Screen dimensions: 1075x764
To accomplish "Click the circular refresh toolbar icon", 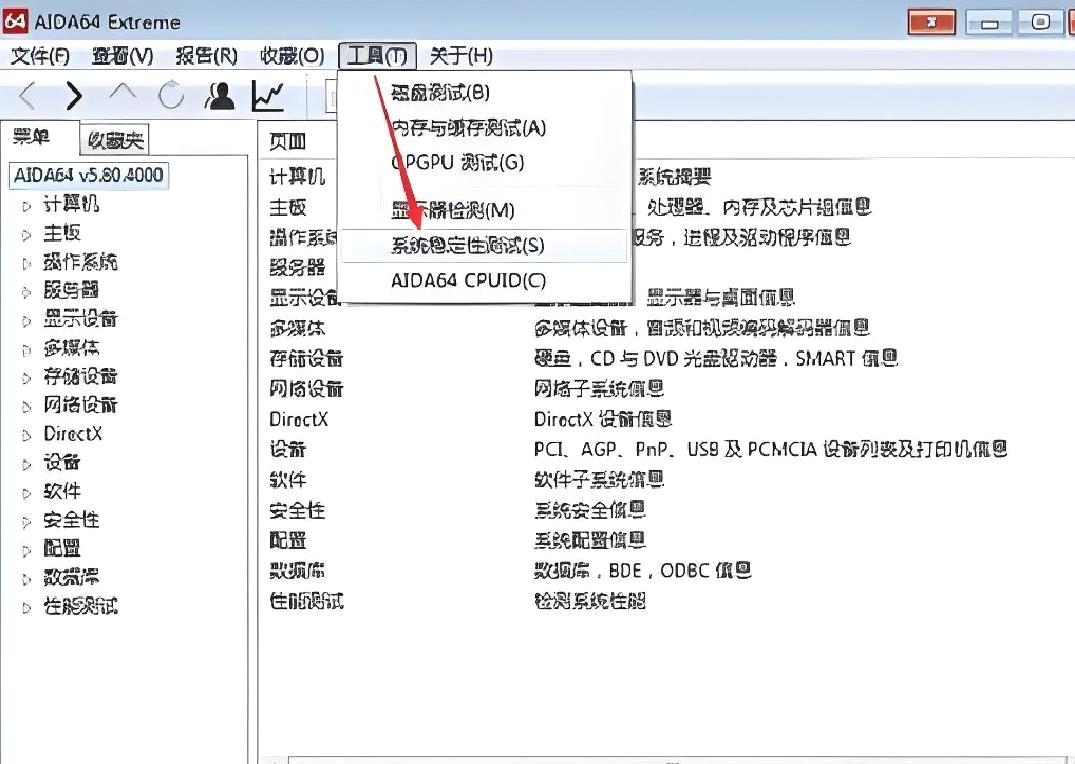I will coord(170,95).
